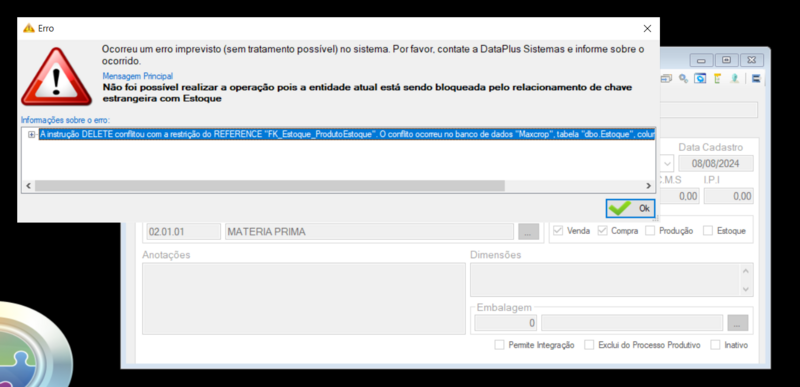Minimize the product registration window

pyautogui.click(x=702, y=60)
